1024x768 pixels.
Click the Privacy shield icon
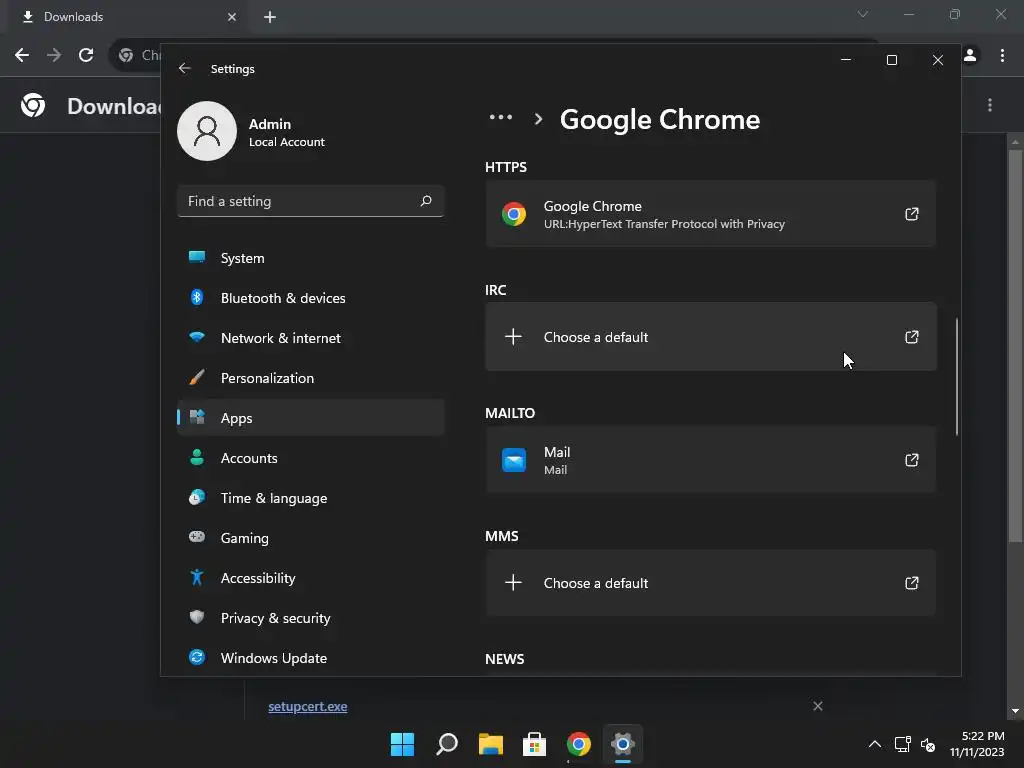tap(197, 617)
